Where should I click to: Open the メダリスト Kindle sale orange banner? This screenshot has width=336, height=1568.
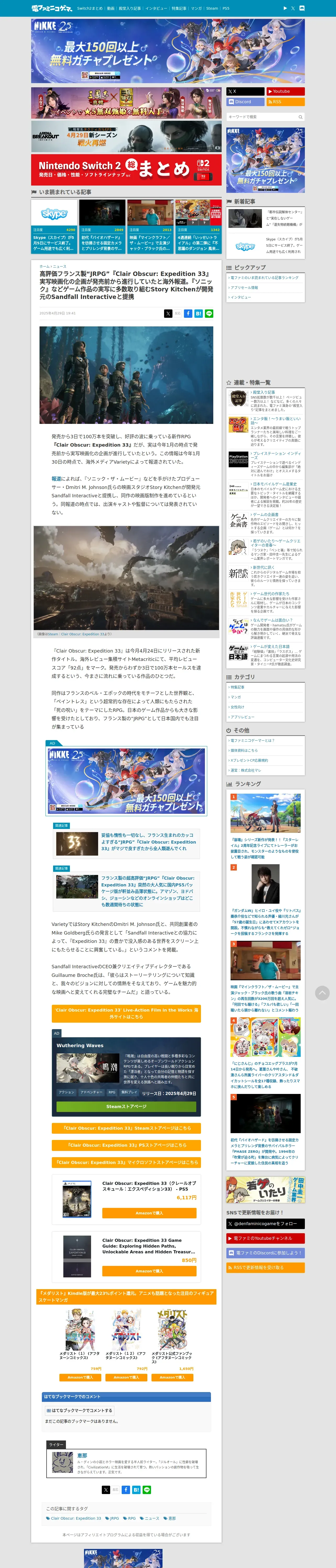126,1296
